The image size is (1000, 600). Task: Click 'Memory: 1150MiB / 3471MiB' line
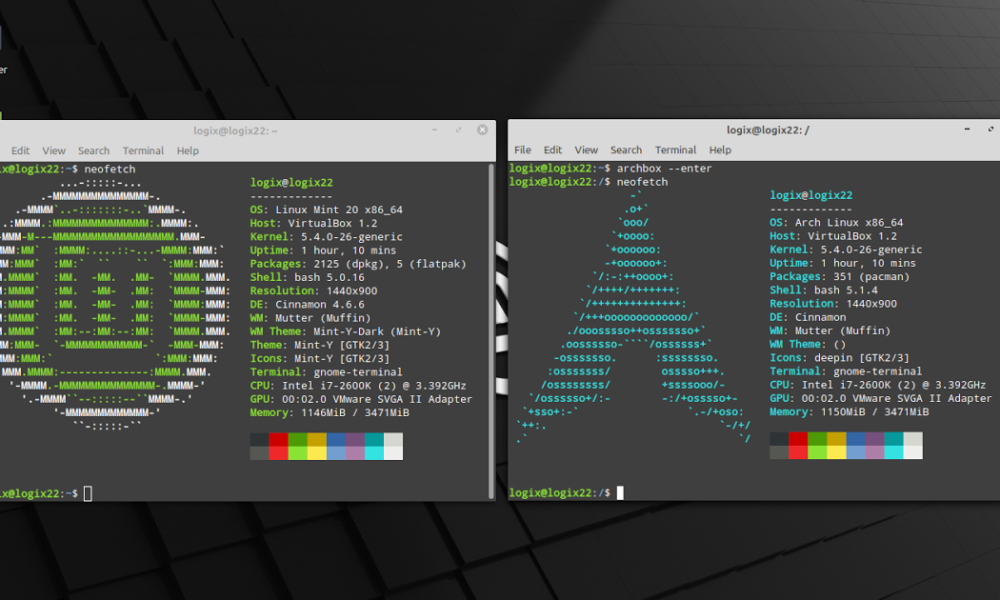(849, 412)
